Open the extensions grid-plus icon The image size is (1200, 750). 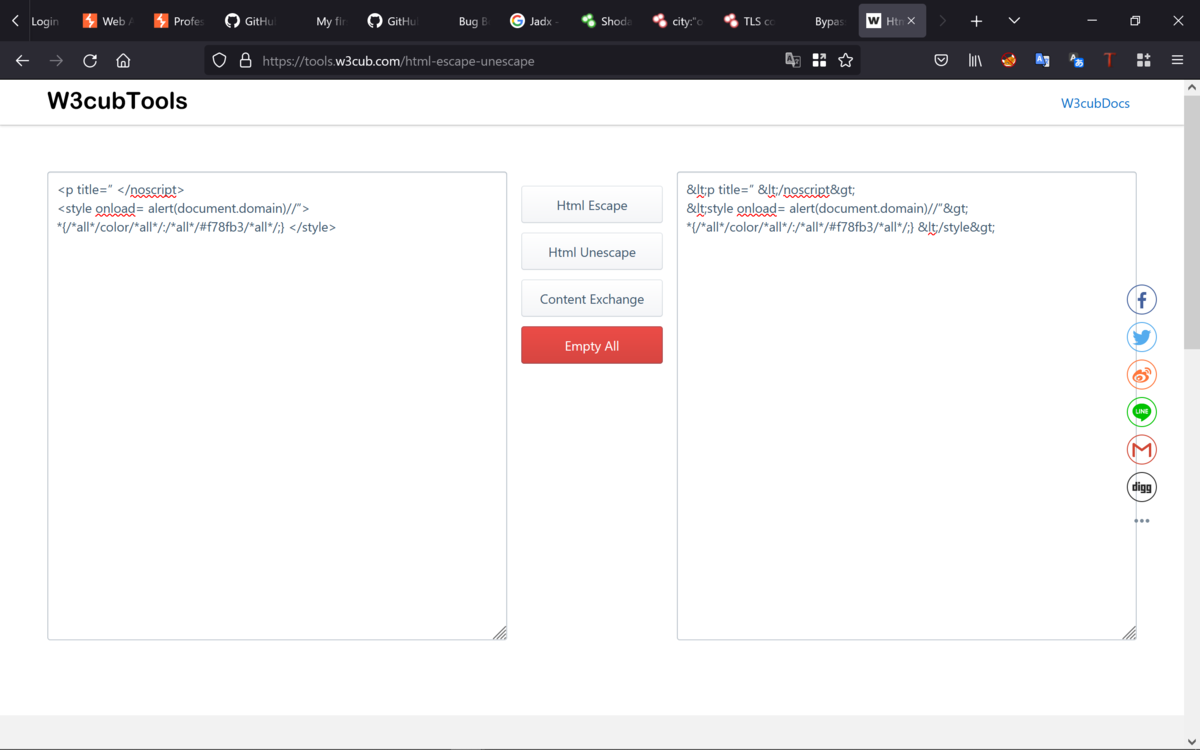[1143, 61]
